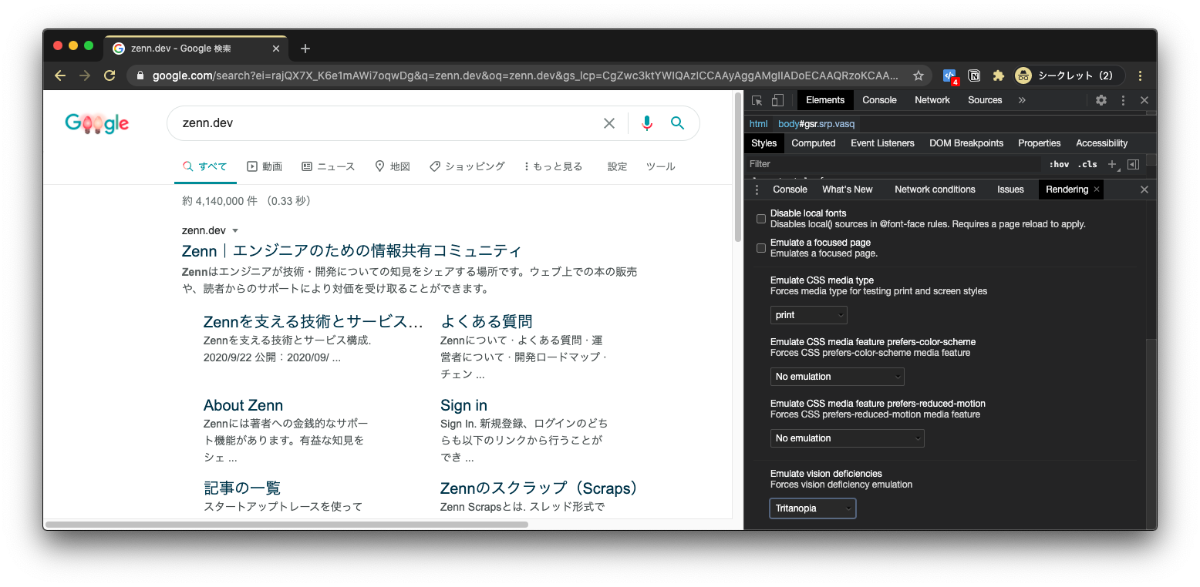
Task: Select the ショッピング search filter tab
Action: click(x=467, y=166)
